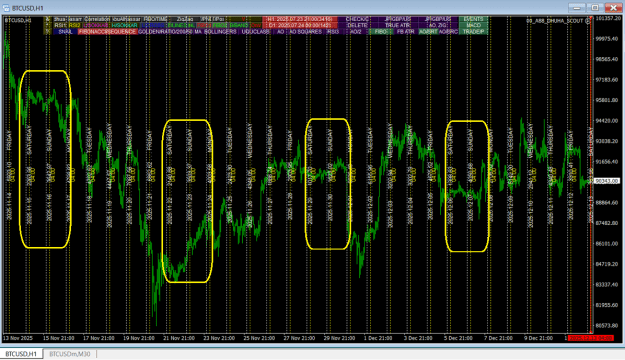Click the green EVENTS button
Viewport: 625px width, 360px height.
(x=473, y=19)
